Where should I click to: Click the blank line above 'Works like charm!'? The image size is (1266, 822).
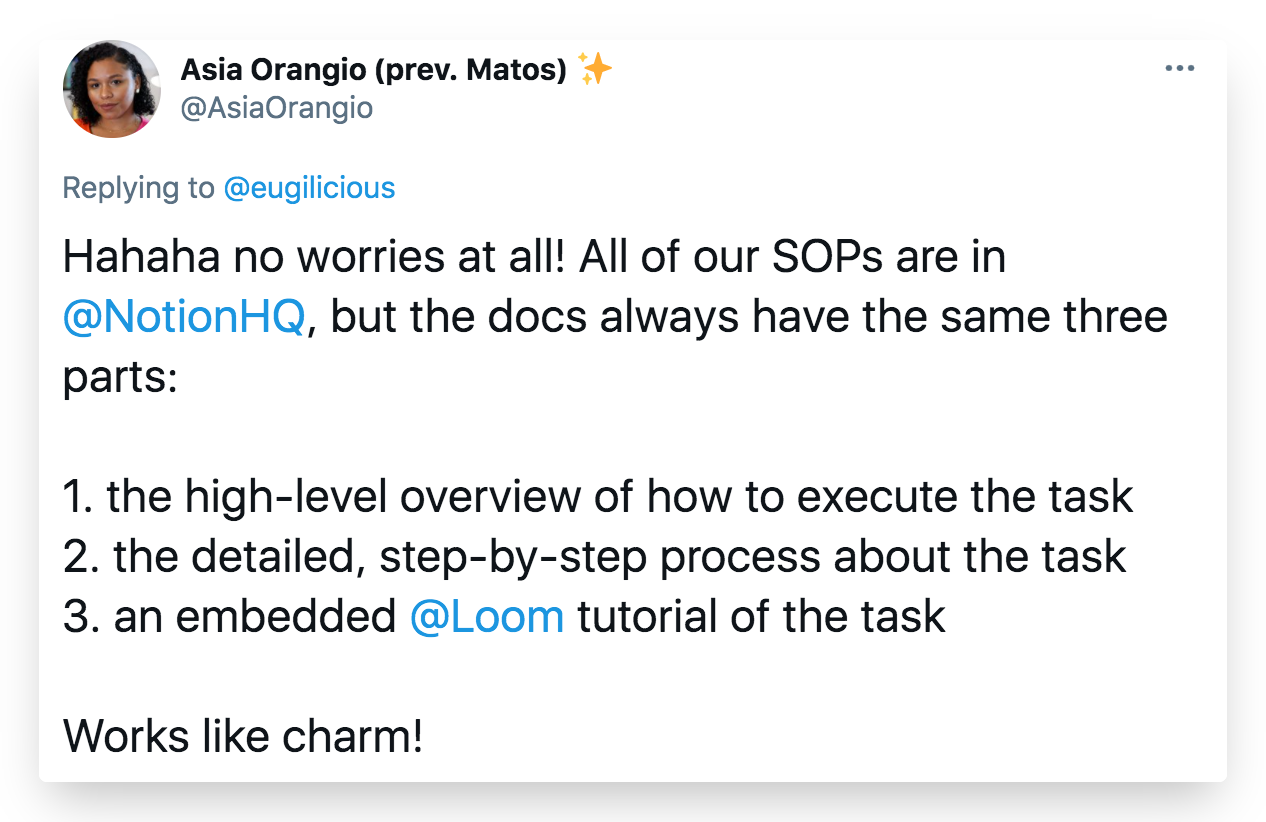click(x=633, y=677)
